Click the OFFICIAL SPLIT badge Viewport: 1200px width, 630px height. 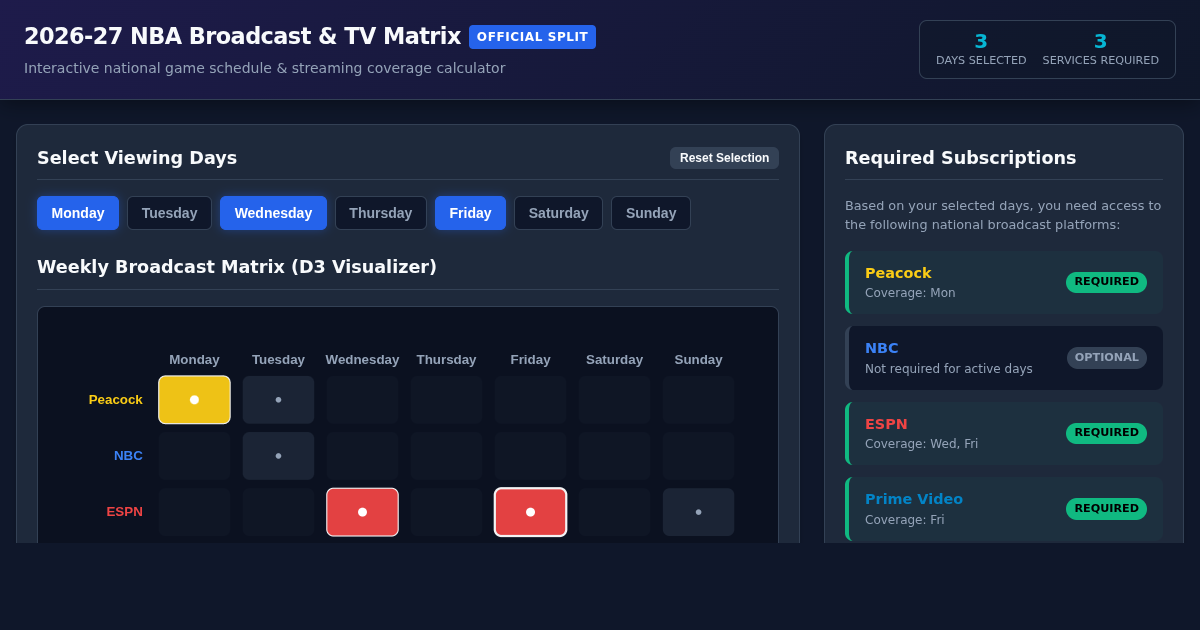pyautogui.click(x=532, y=37)
